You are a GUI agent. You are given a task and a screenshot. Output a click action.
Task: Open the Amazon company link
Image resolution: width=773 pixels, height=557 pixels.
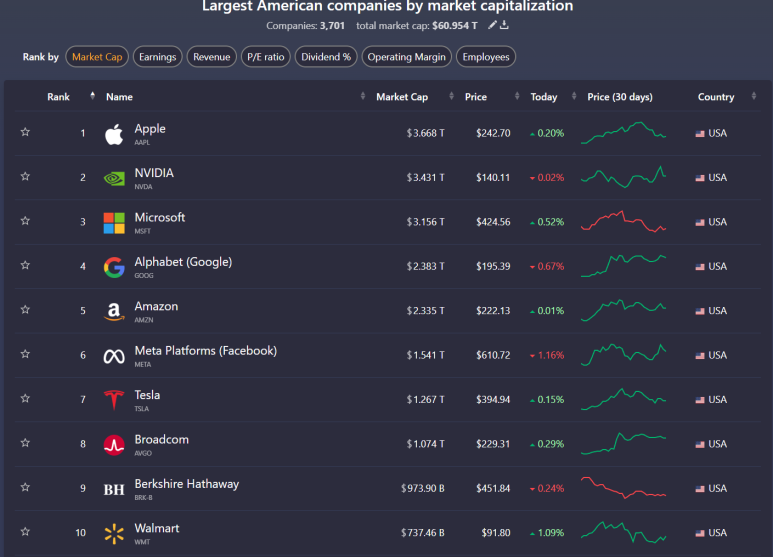pyautogui.click(x=156, y=306)
